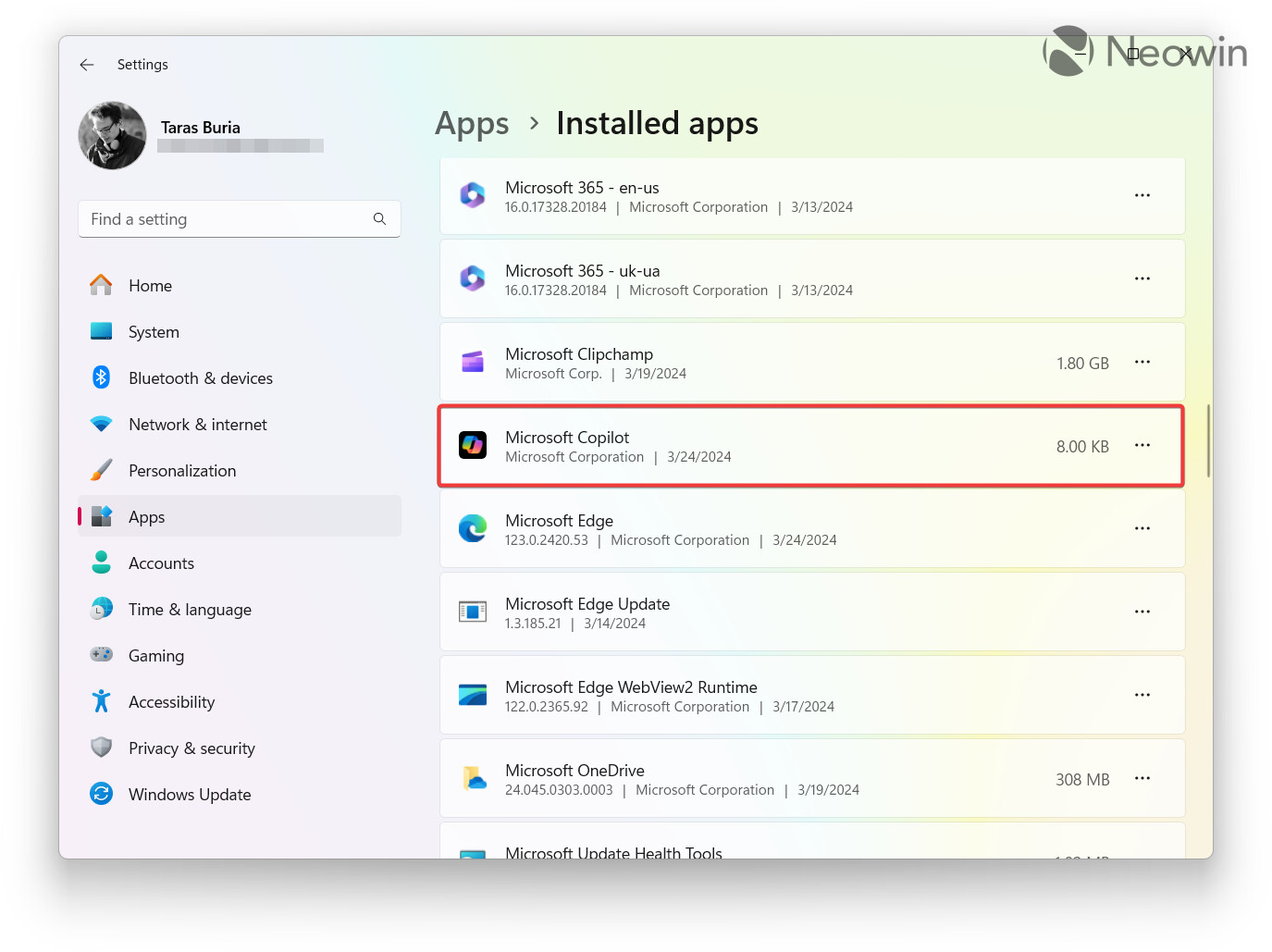Open more options for Microsoft 365 en-us

[x=1142, y=195]
